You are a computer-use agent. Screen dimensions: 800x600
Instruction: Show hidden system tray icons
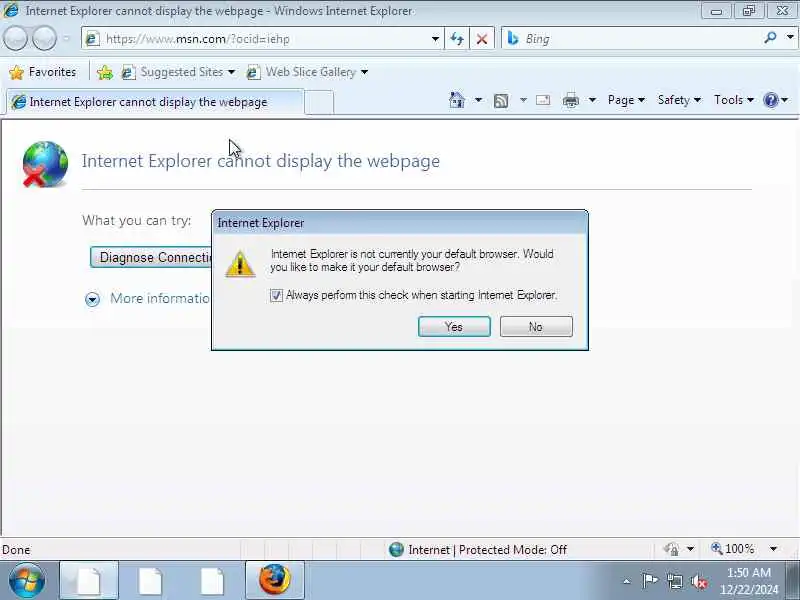pos(627,581)
